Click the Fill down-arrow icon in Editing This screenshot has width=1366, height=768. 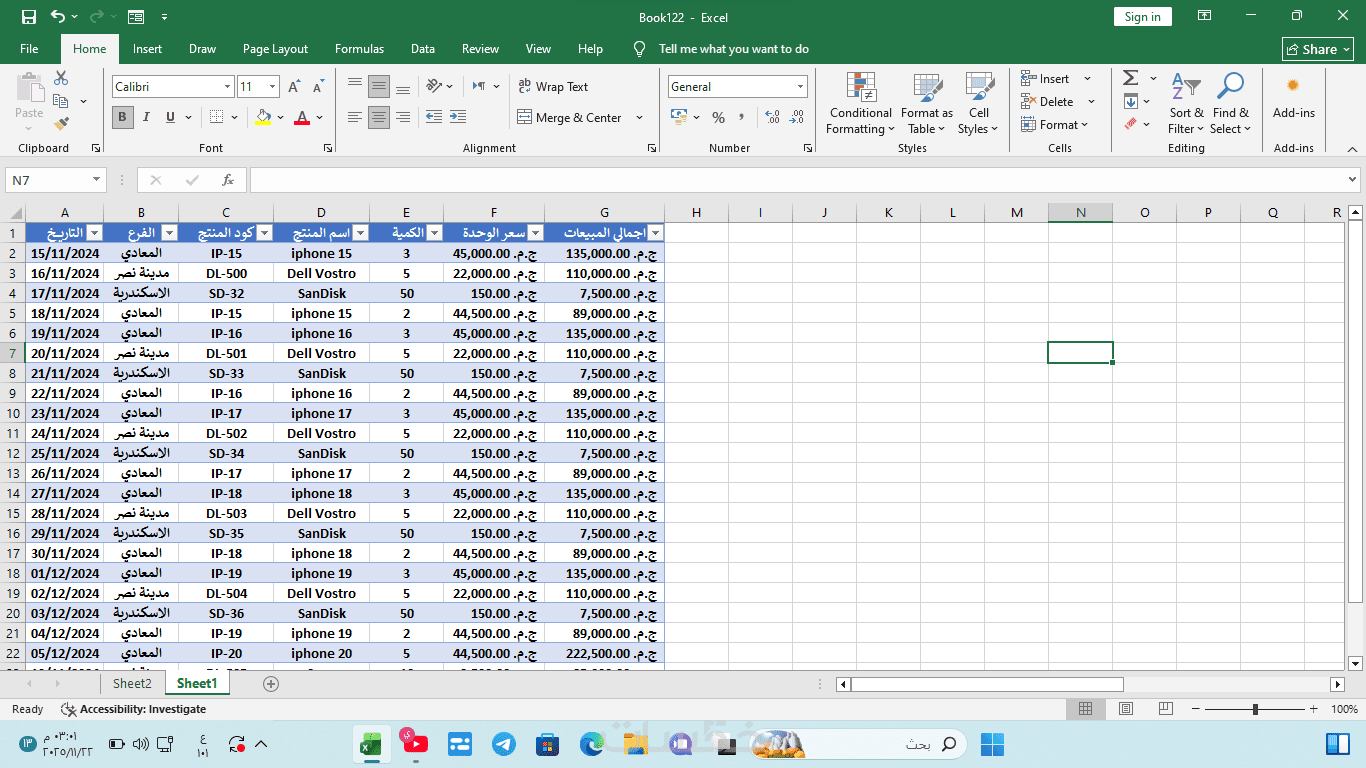click(x=1131, y=101)
